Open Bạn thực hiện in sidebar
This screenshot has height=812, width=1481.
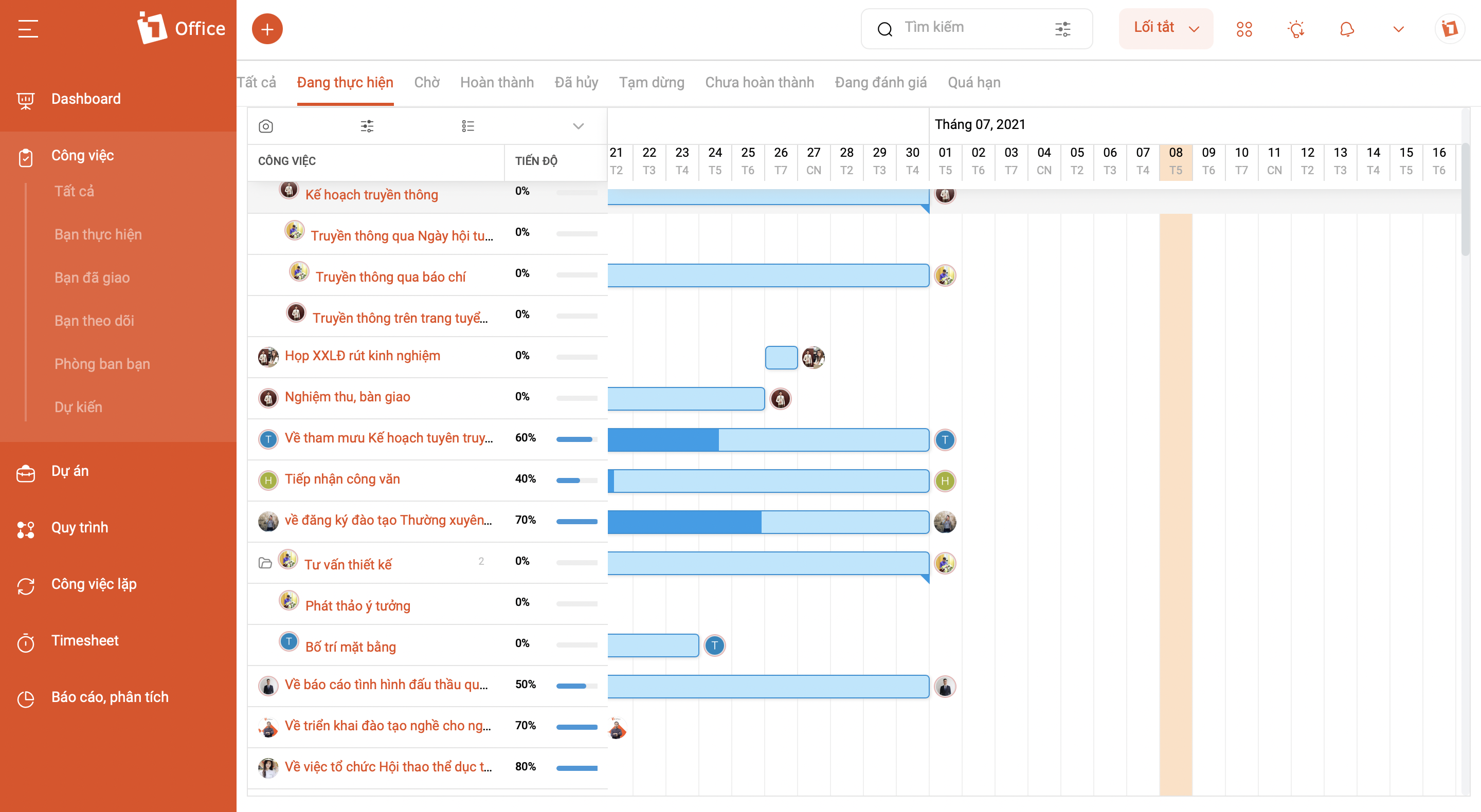[98, 234]
